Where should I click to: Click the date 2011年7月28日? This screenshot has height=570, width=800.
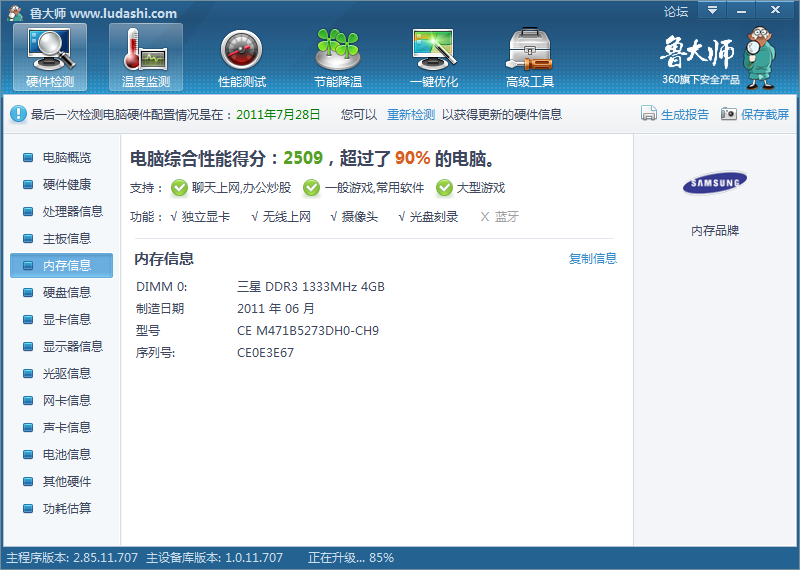pyautogui.click(x=278, y=114)
